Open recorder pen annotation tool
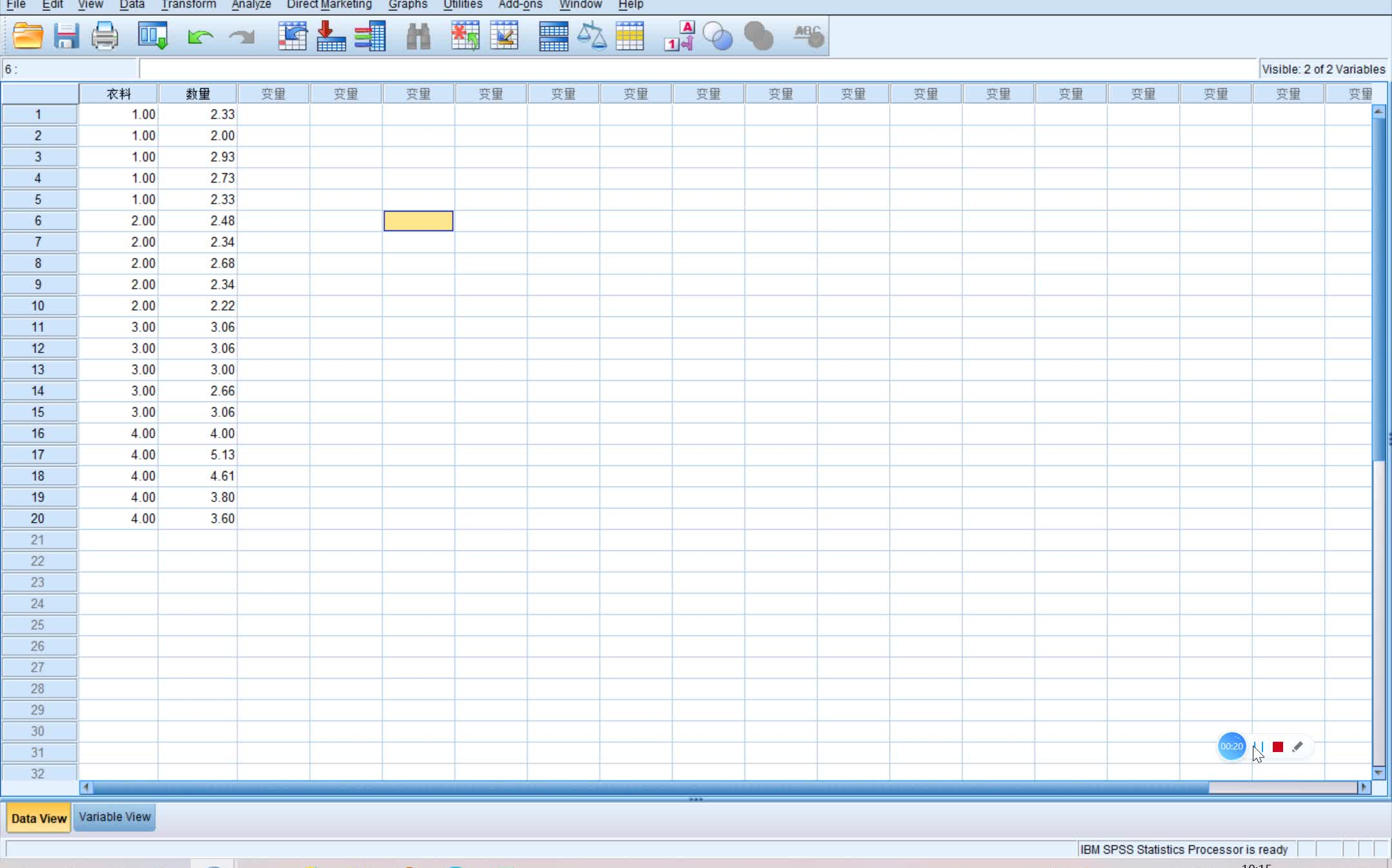The width and height of the screenshot is (1392, 868). click(1297, 747)
